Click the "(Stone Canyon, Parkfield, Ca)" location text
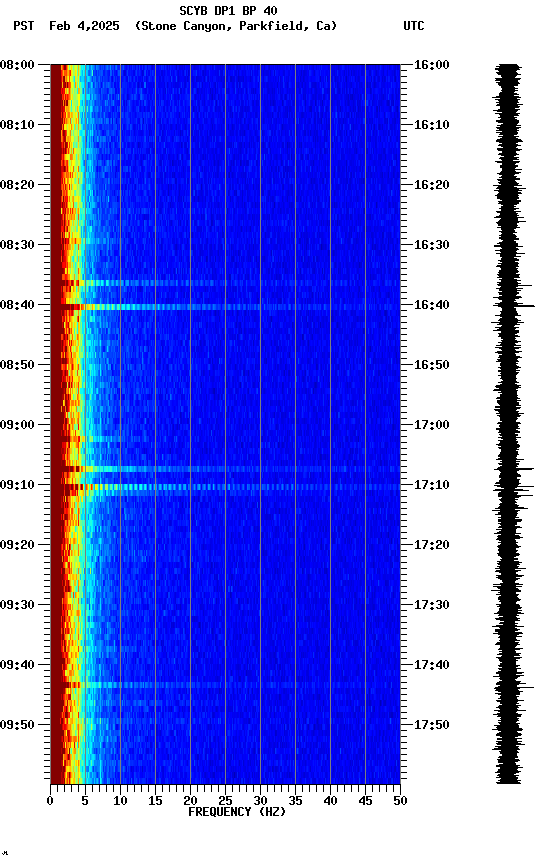 pos(236,26)
